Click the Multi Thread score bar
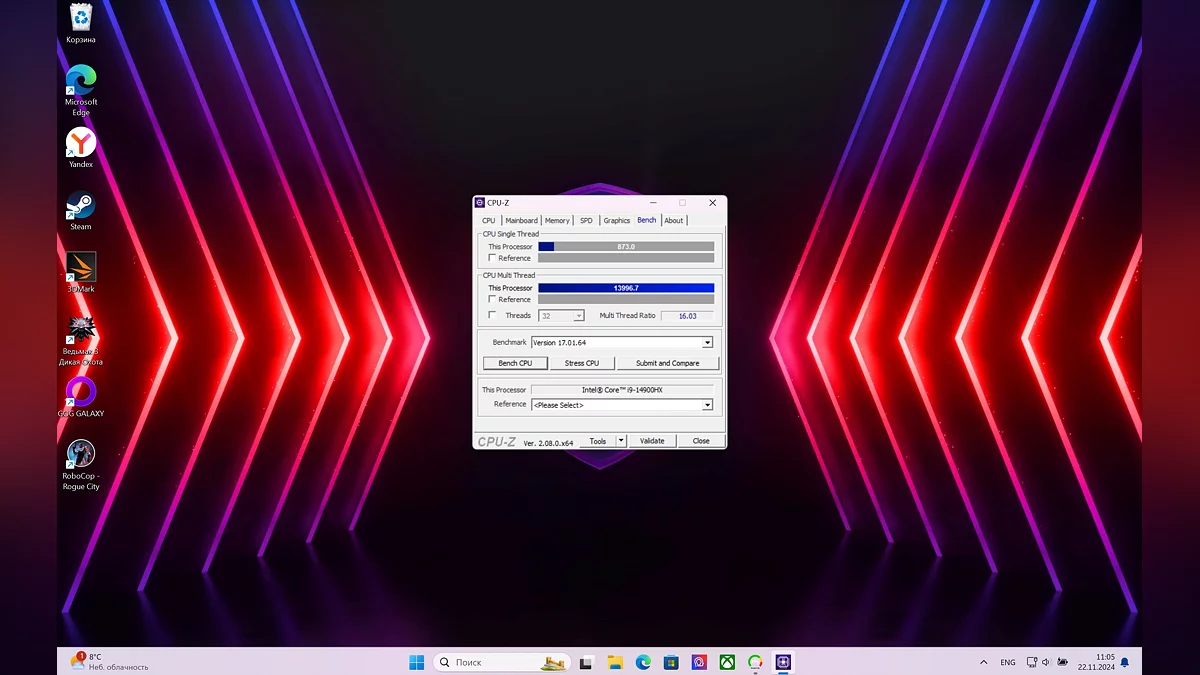 626,288
